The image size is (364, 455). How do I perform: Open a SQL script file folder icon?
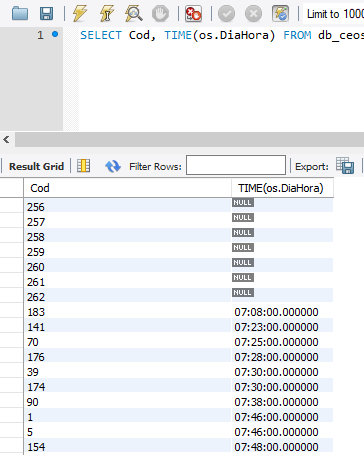pos(20,14)
